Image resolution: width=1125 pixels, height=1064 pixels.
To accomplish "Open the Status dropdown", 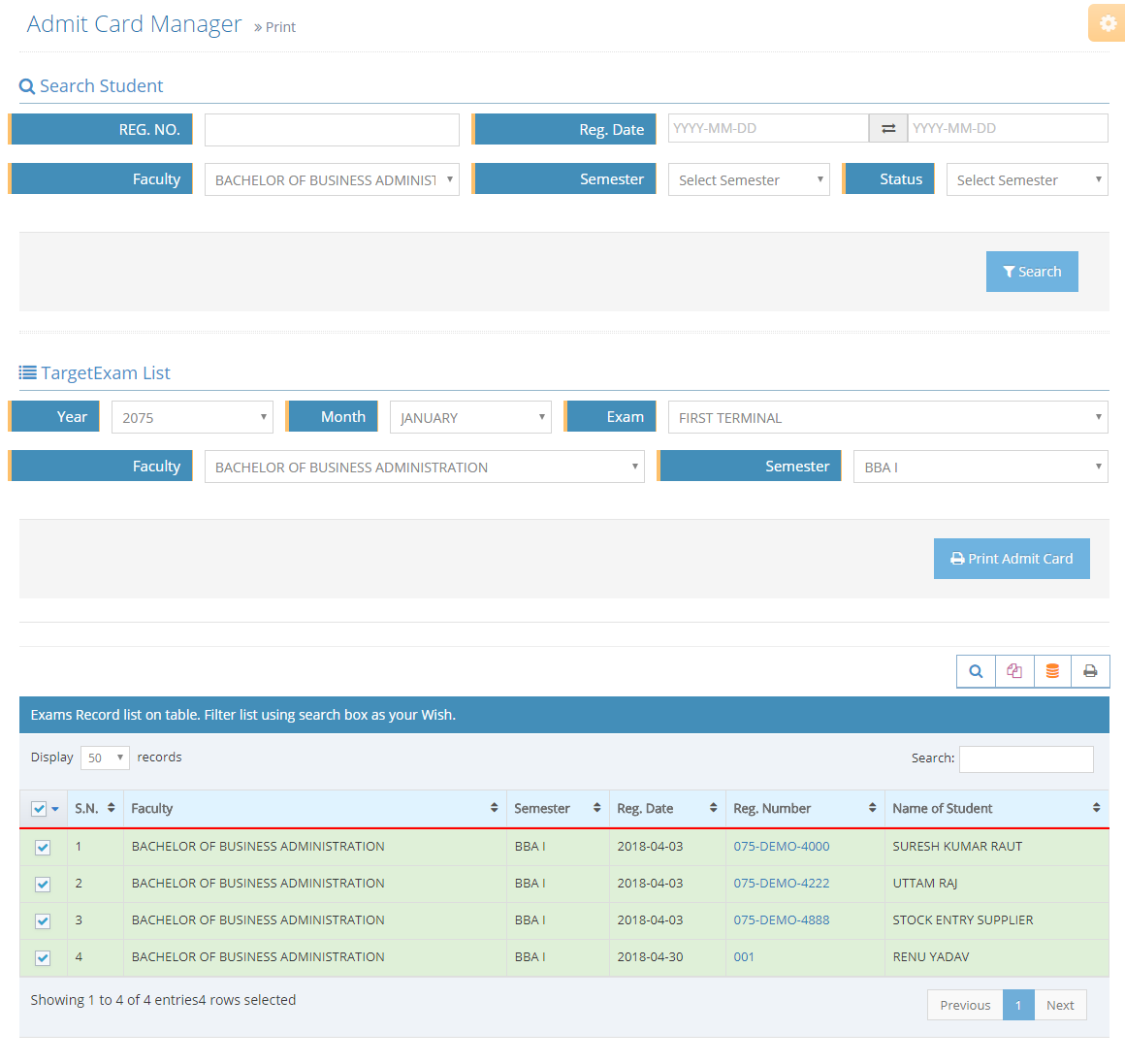I will [x=1027, y=179].
